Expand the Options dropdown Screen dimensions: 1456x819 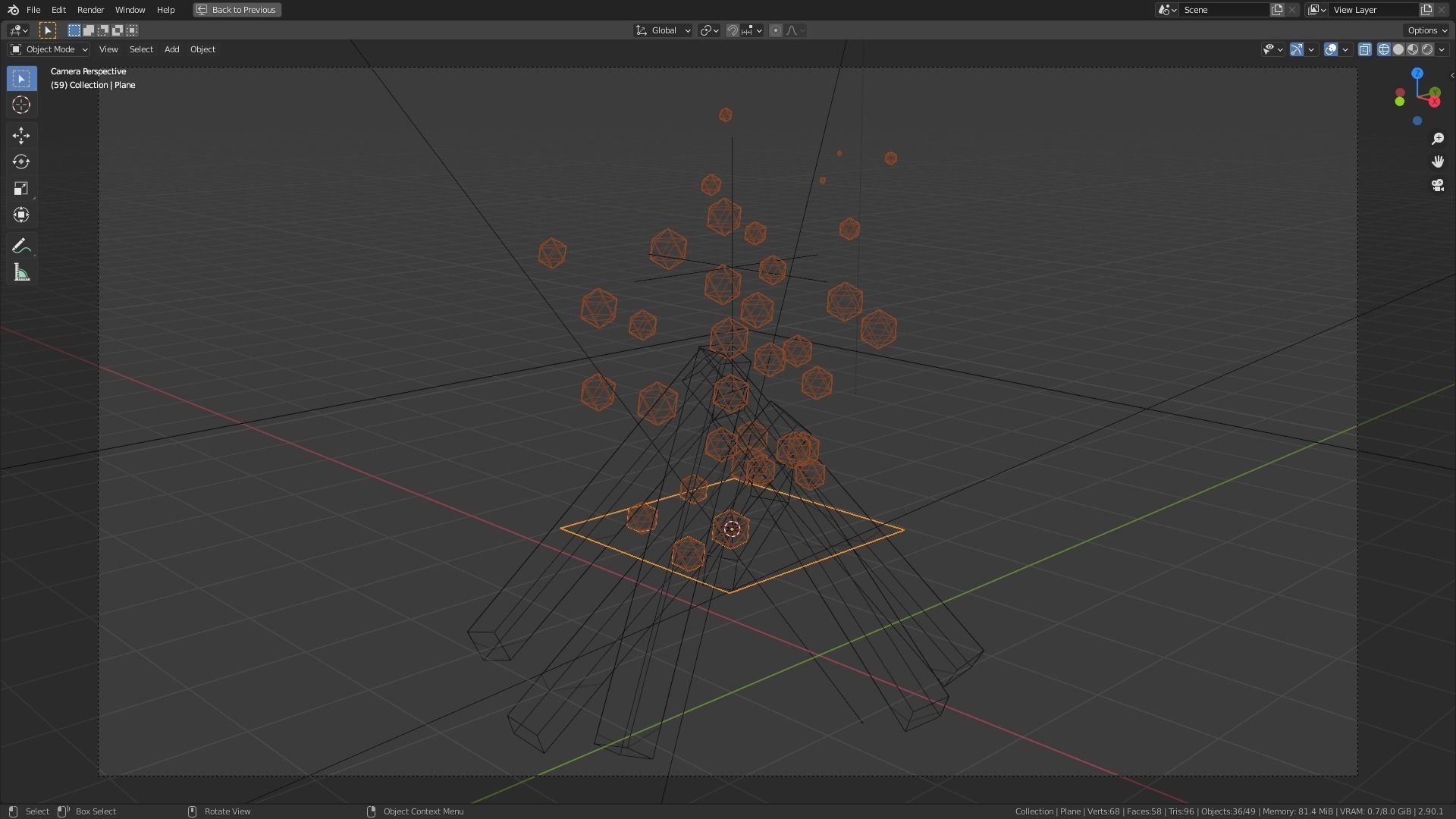[1426, 30]
